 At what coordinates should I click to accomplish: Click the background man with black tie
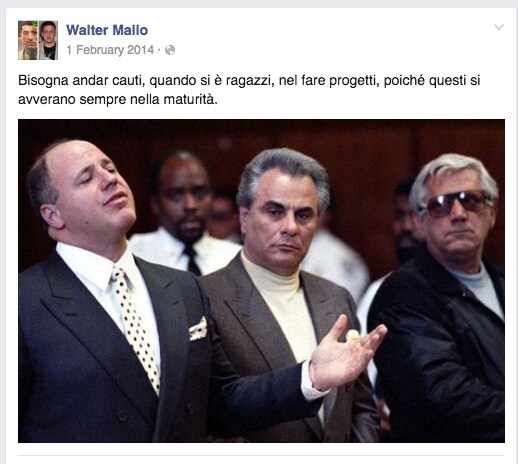182,213
